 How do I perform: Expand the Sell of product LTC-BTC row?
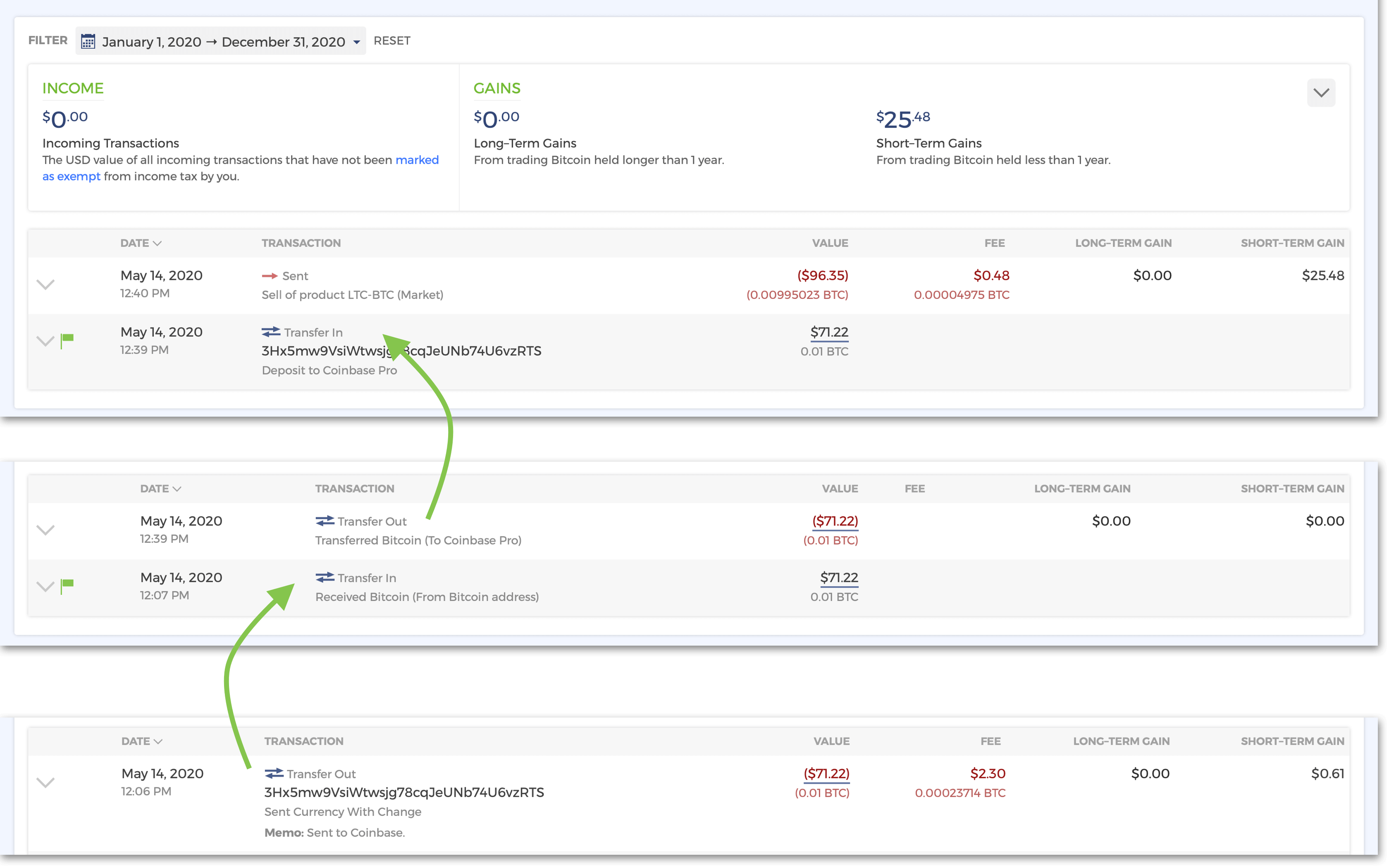click(45, 284)
